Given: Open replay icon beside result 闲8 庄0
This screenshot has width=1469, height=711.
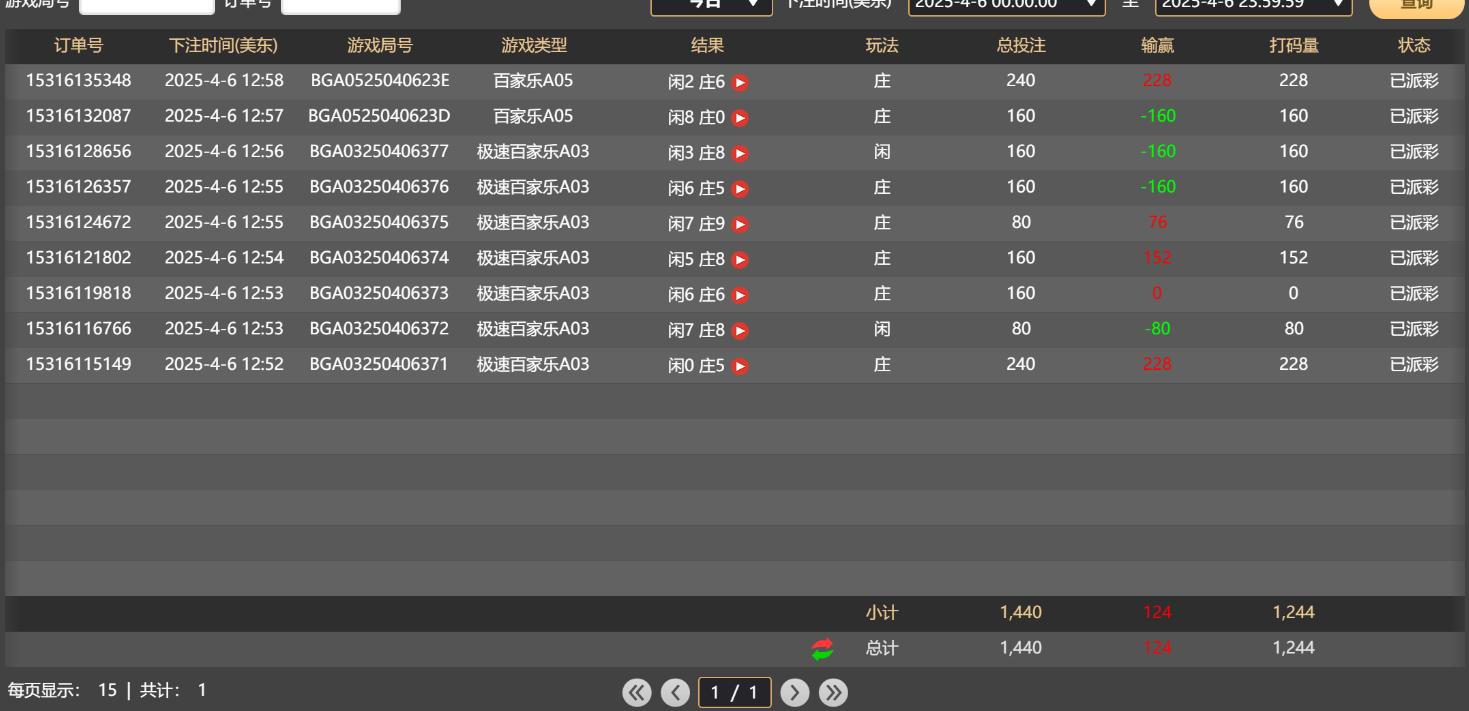Looking at the screenshot, I should point(738,117).
